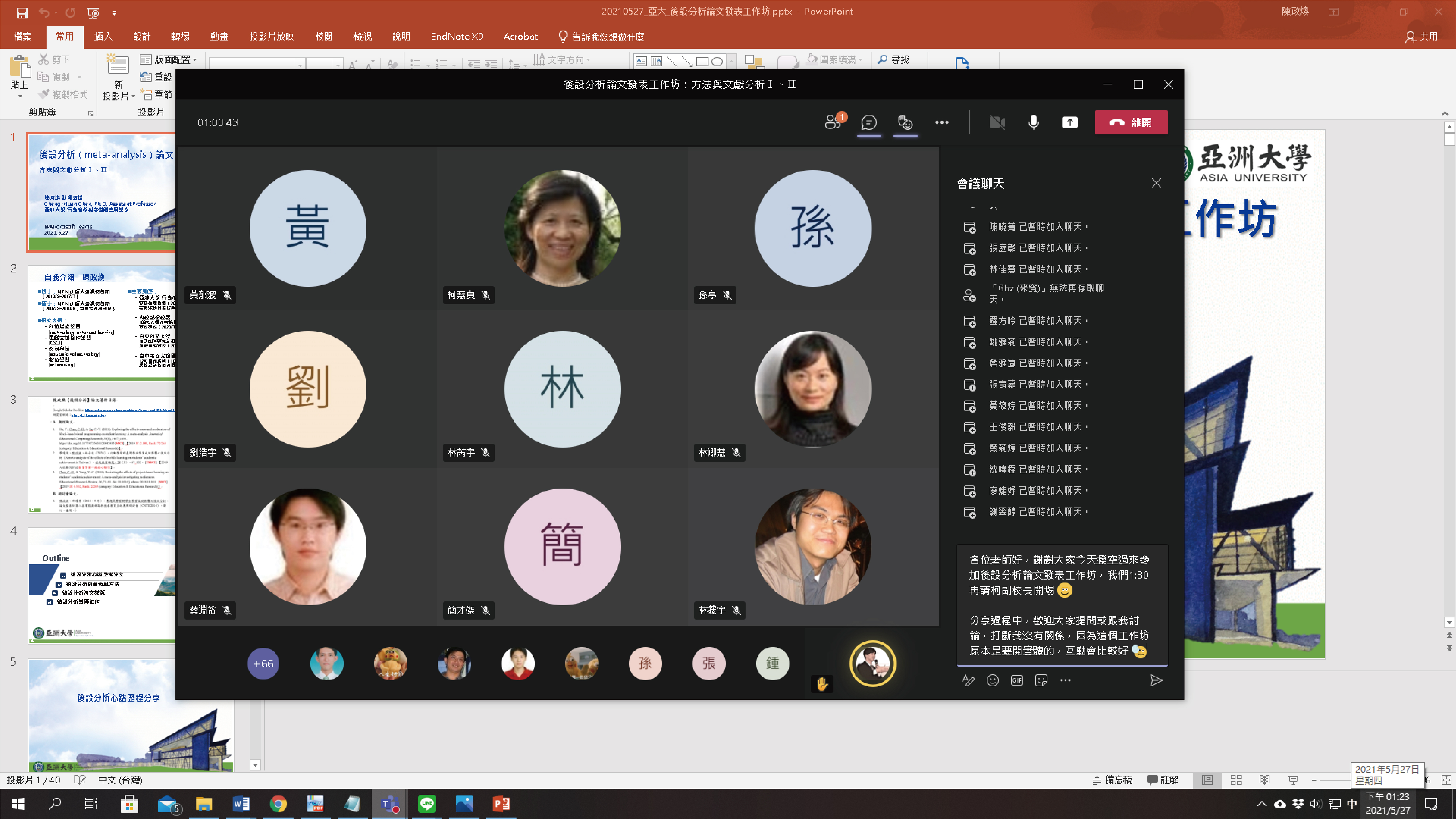The width and height of the screenshot is (1456, 819).
Task: Open more actions menu in meeting toolbar
Action: [x=942, y=122]
